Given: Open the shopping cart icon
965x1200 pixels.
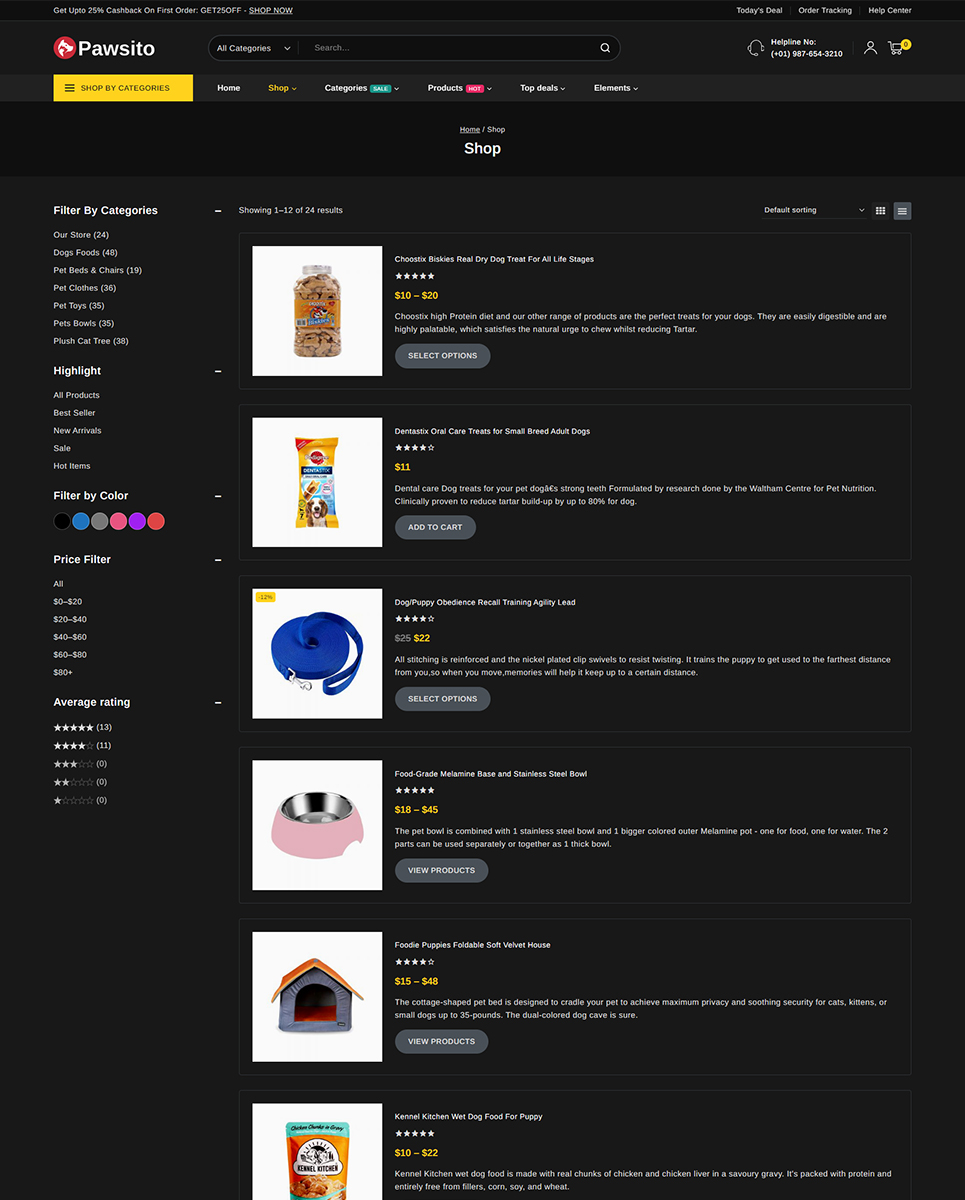Looking at the screenshot, I should coord(896,47).
